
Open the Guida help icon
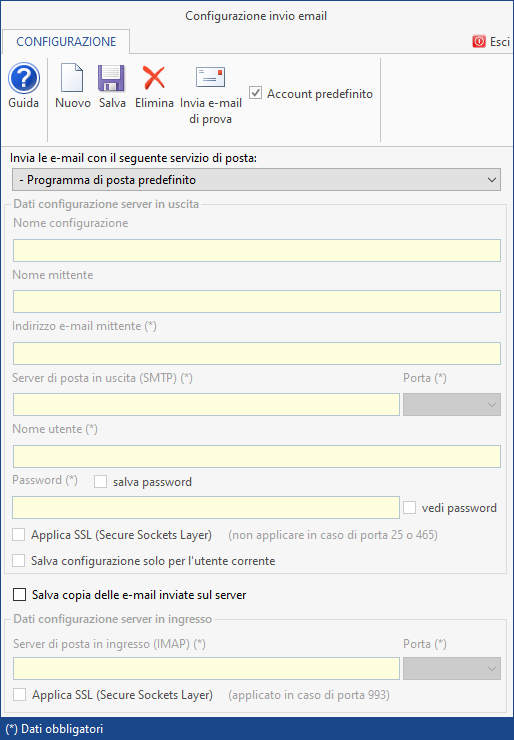pos(24,78)
